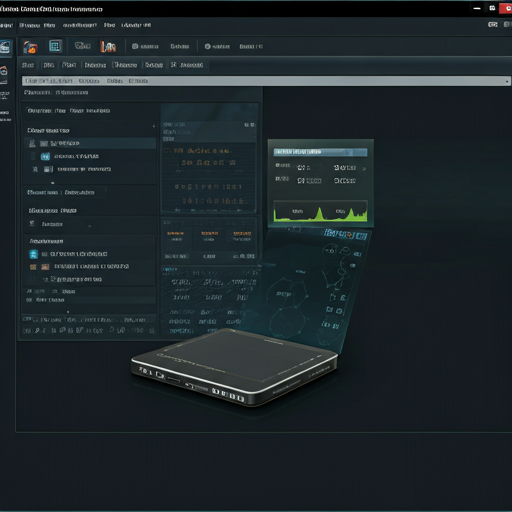
Task: Select the highlighted row in the device list
Action: pyautogui.click(x=90, y=143)
